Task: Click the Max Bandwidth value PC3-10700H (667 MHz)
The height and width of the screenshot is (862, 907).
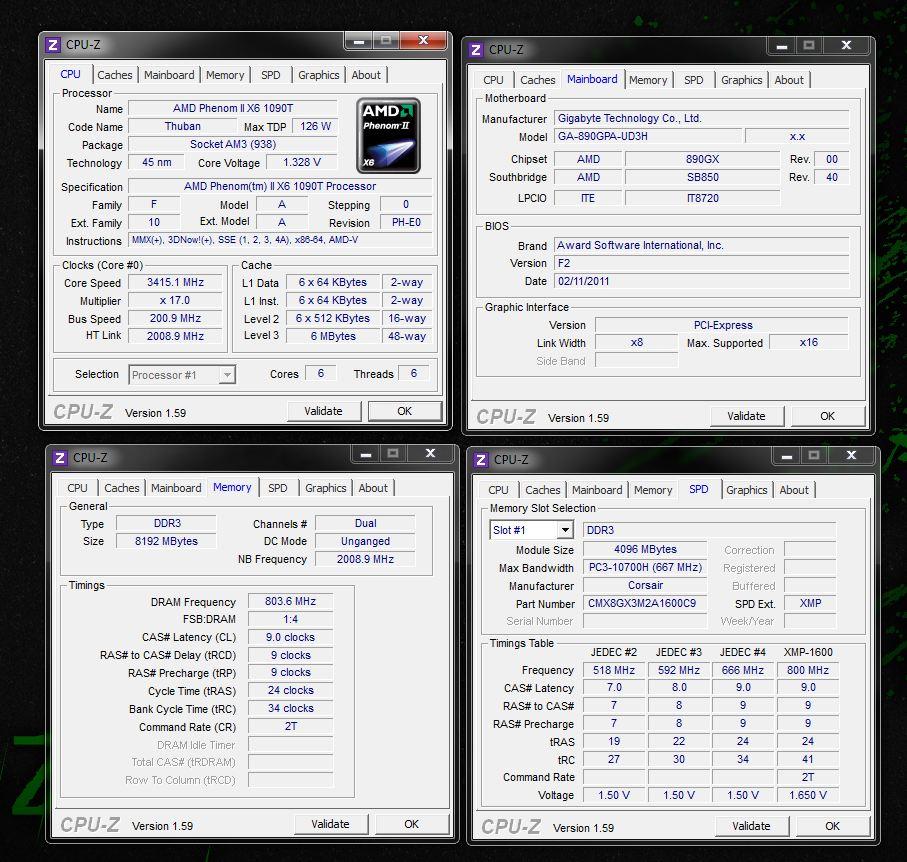Action: coord(645,568)
